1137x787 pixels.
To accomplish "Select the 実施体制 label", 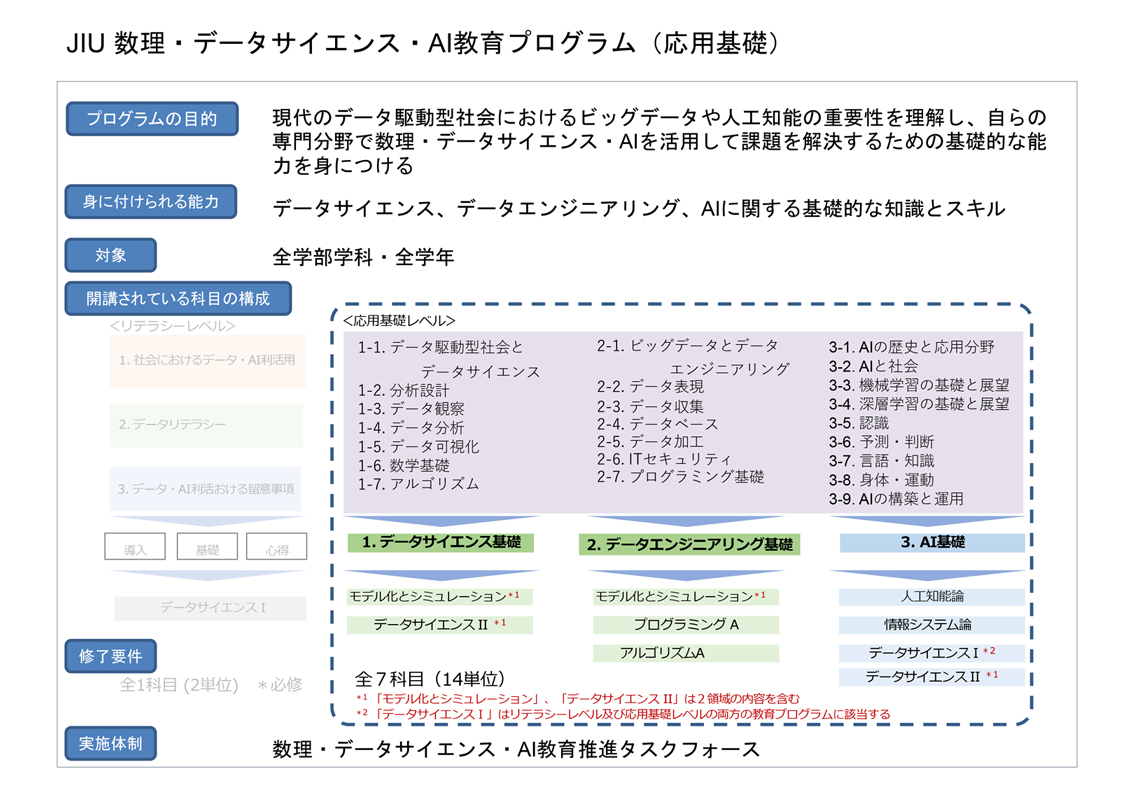I will pyautogui.click(x=111, y=744).
